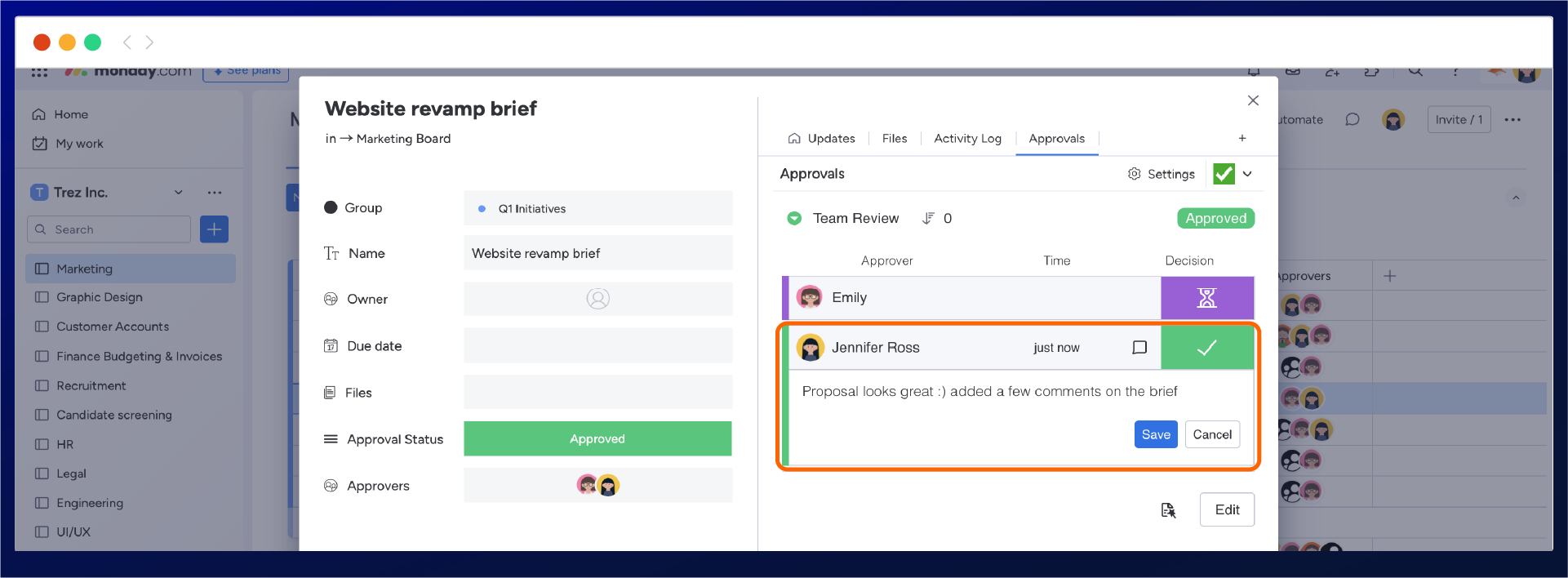
Task: Cancel the approval comment
Action: (1212, 434)
